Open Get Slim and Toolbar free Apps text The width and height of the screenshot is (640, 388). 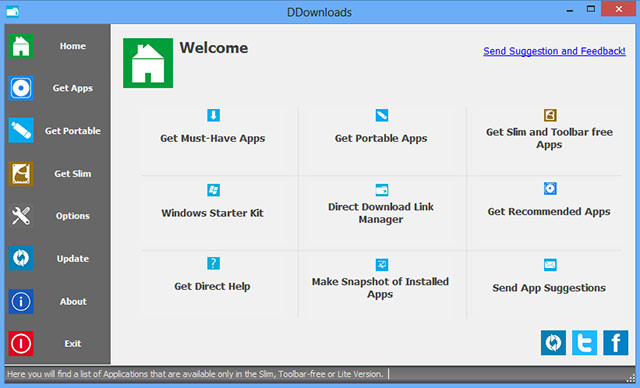tap(549, 138)
